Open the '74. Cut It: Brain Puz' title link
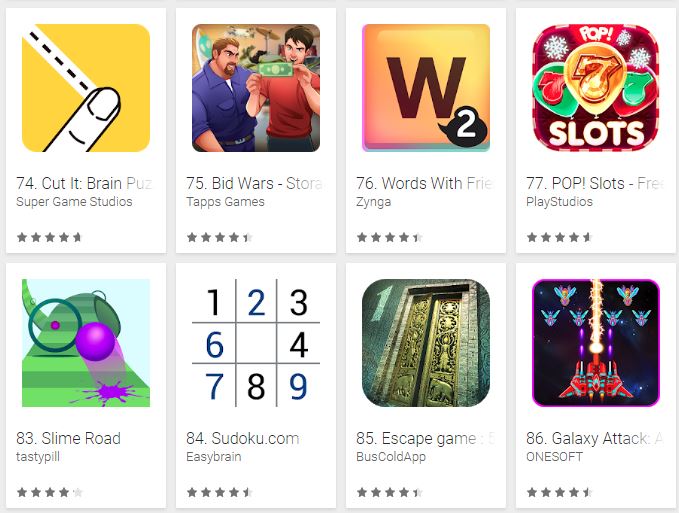 (84, 183)
